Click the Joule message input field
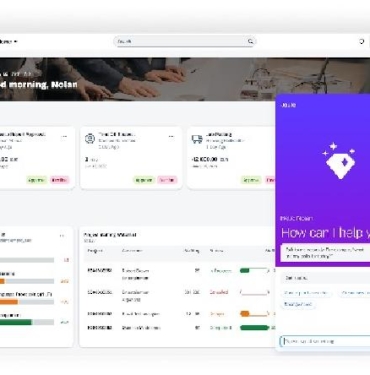Image resolution: width=370 pixels, height=375 pixels. 325,341
